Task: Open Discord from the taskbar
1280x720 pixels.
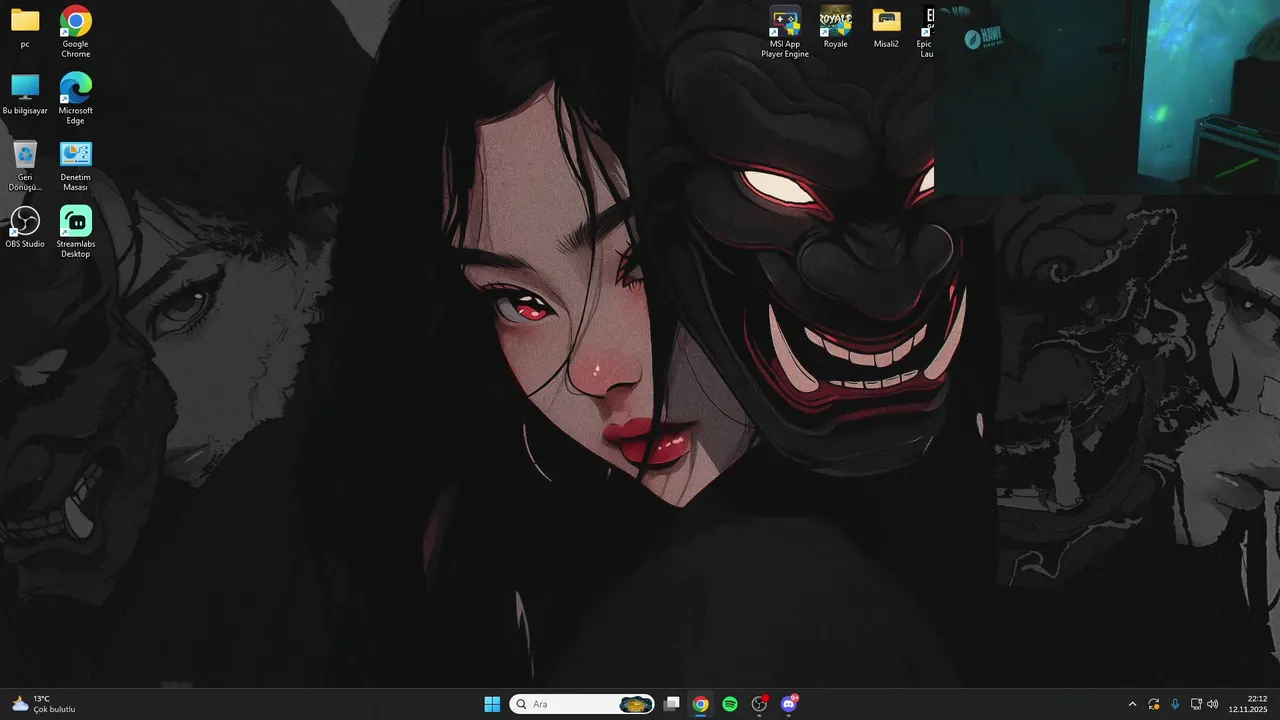Action: 789,704
